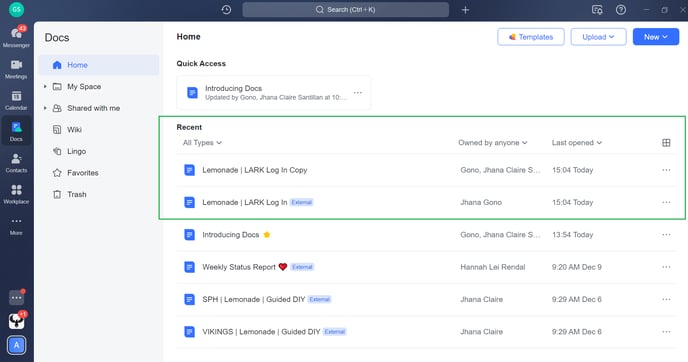Click the Templates button
The height and width of the screenshot is (362, 688).
(x=531, y=37)
